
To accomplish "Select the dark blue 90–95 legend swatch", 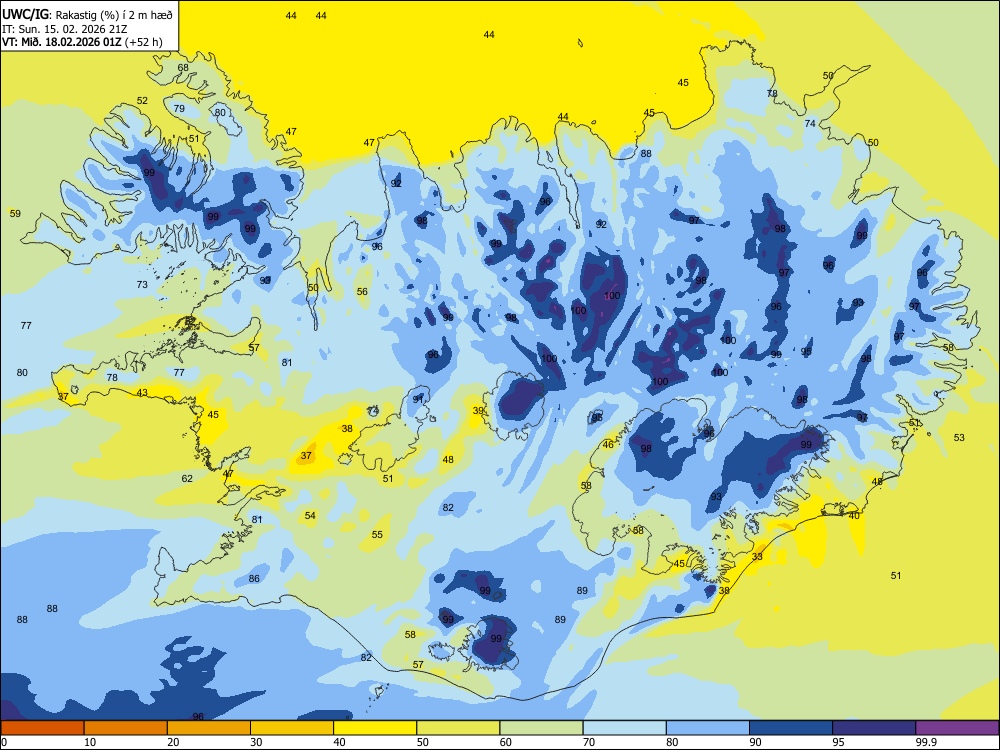I will (x=791, y=728).
